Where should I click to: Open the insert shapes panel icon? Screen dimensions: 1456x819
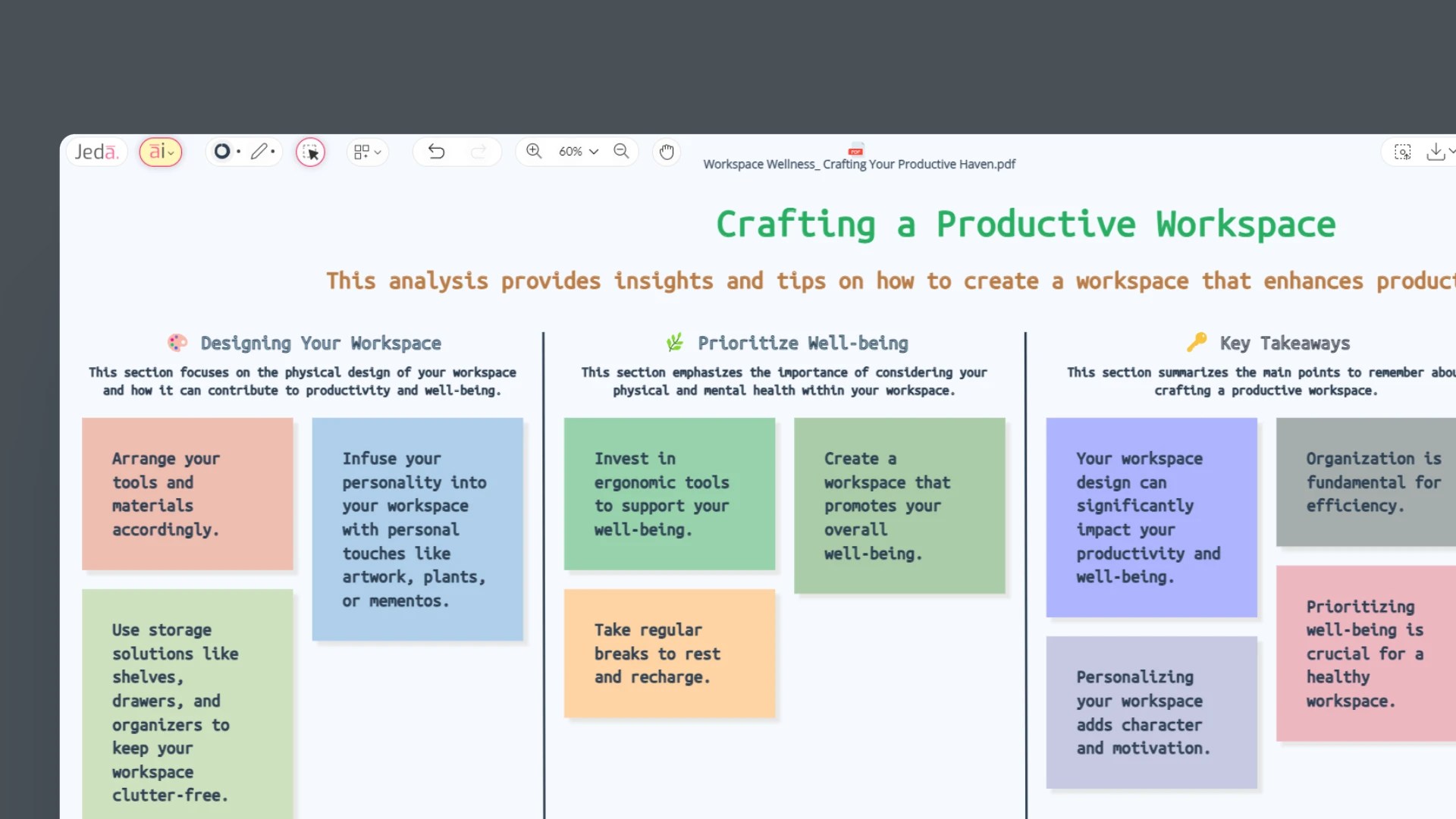pos(362,152)
